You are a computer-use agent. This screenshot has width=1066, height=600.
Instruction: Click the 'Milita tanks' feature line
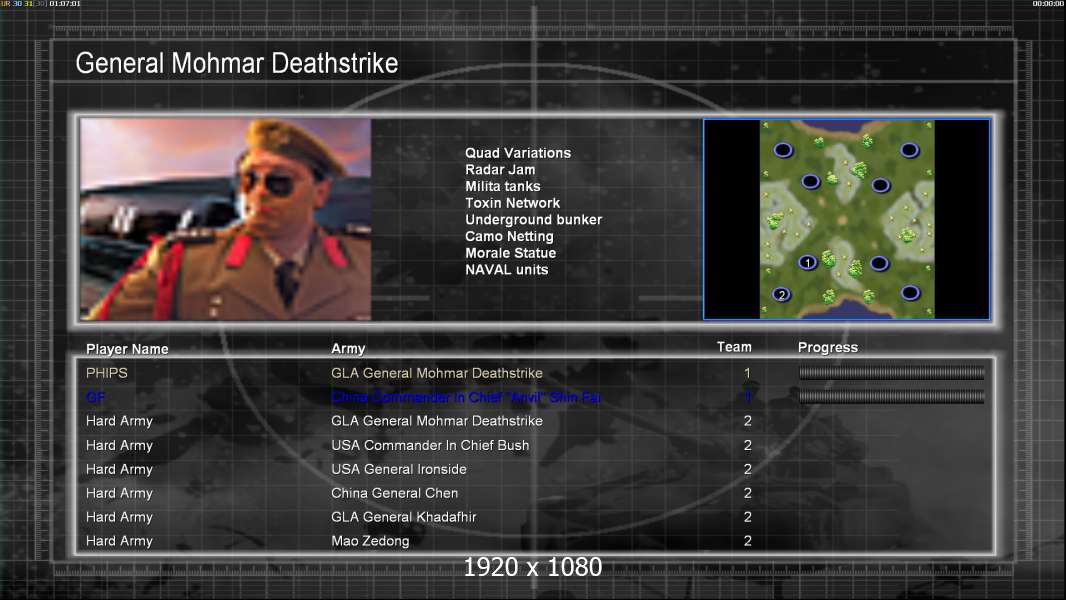[502, 186]
